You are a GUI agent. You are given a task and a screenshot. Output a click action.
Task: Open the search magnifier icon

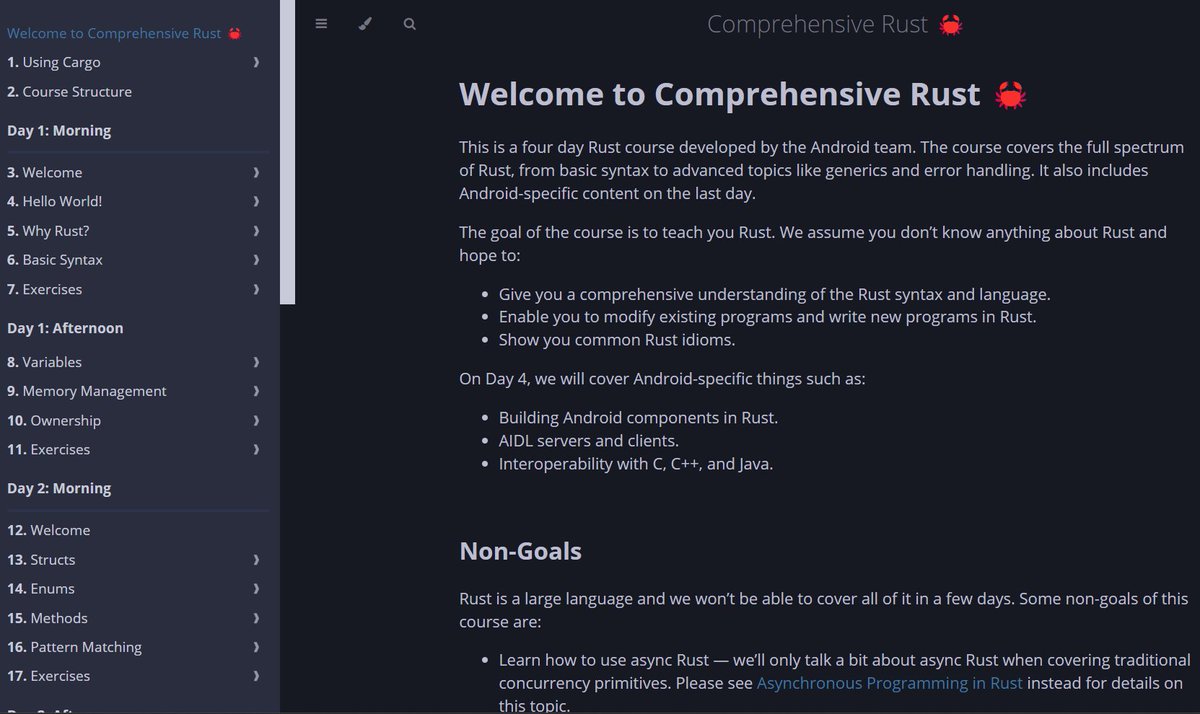409,24
